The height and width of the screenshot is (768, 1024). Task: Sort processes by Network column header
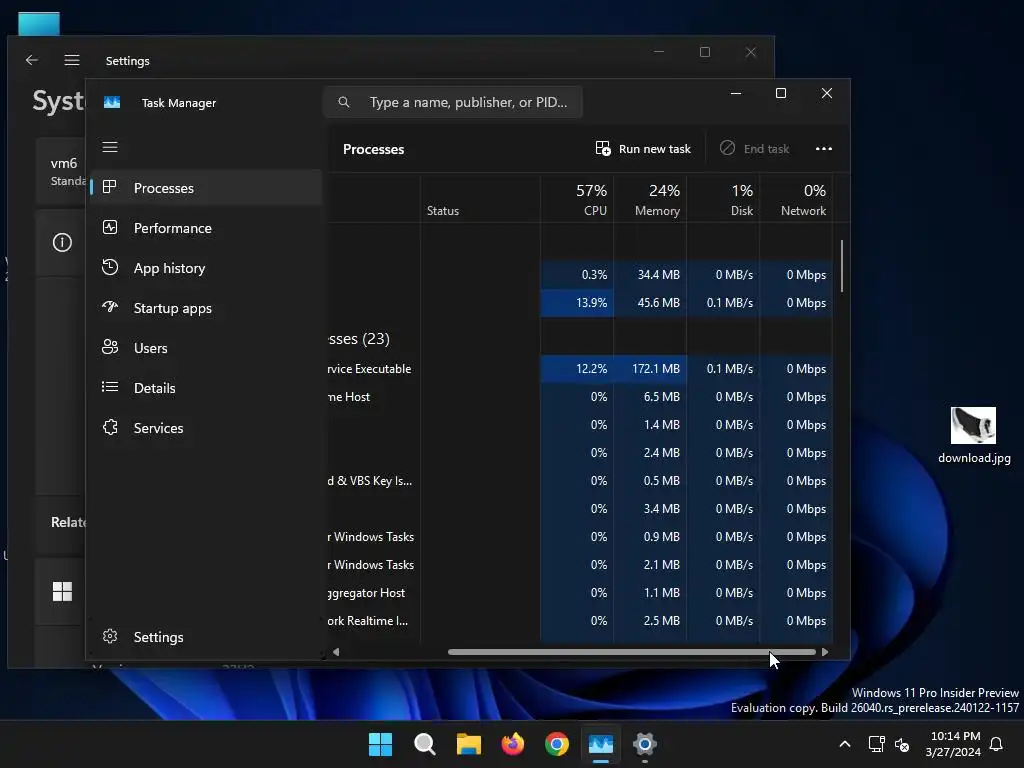[x=797, y=199]
